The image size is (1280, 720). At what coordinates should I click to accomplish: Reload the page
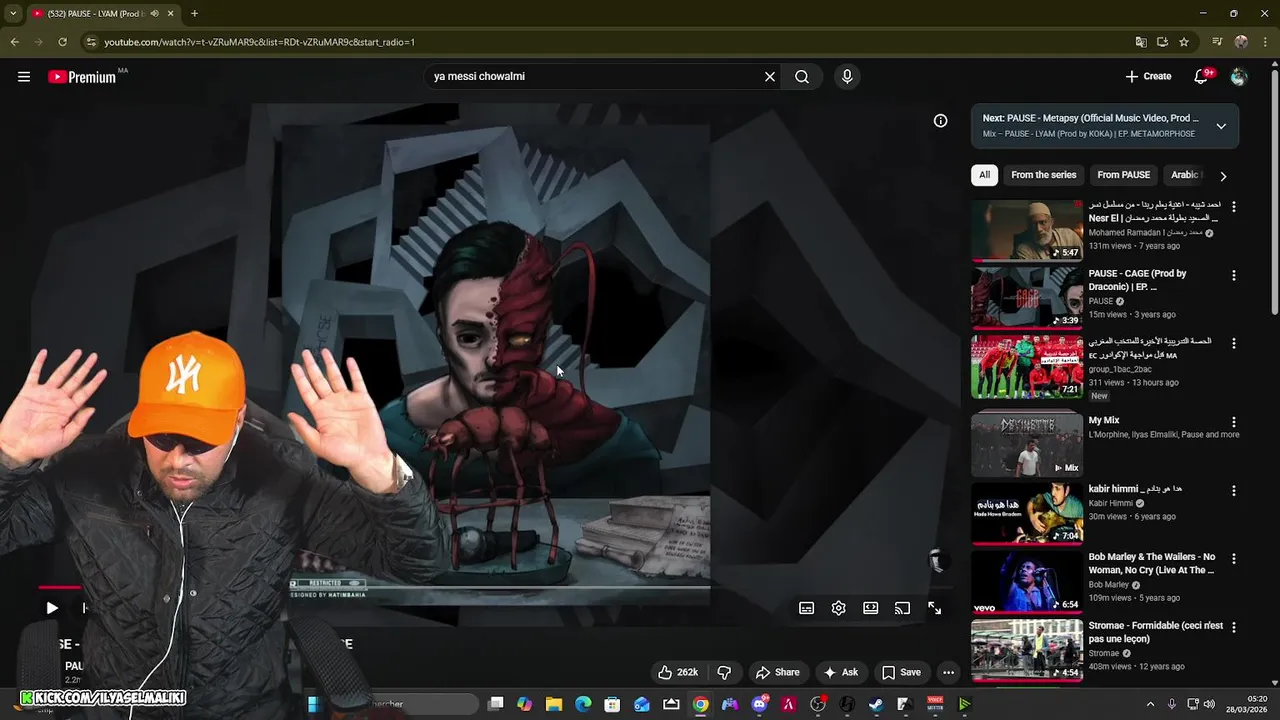tap(62, 42)
